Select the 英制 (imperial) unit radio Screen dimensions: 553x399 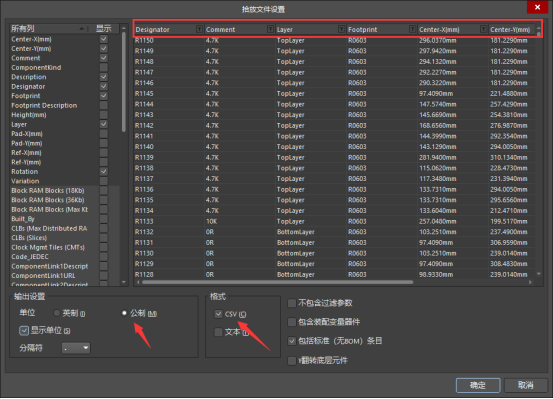pyautogui.click(x=56, y=313)
